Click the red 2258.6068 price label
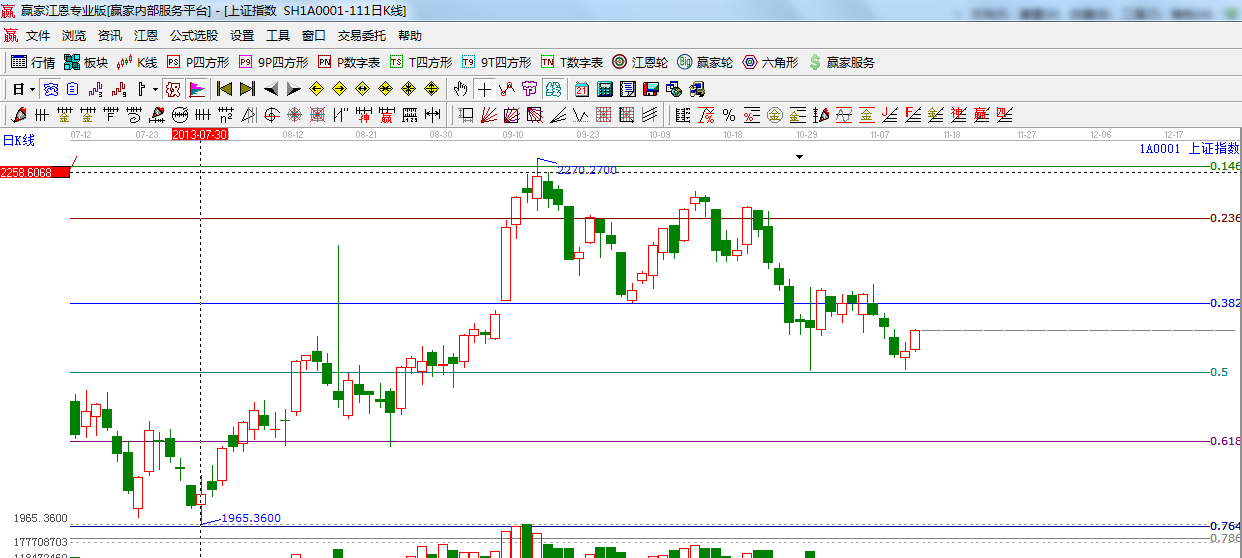This screenshot has width=1242, height=558. coord(35,173)
